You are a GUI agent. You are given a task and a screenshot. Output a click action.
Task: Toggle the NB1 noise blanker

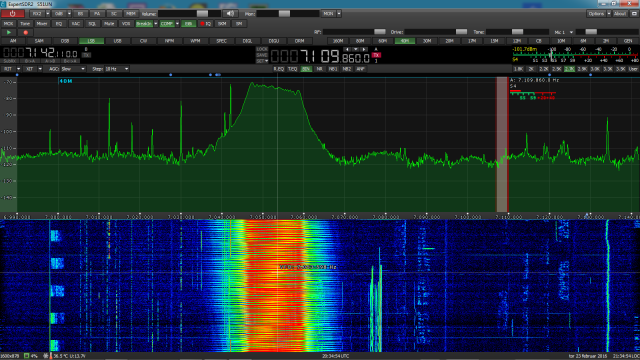point(333,69)
